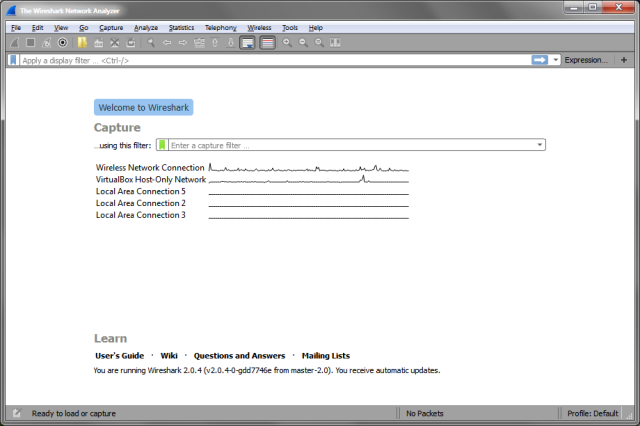Click the save capture file icon
The image size is (640, 426).
coord(98,42)
